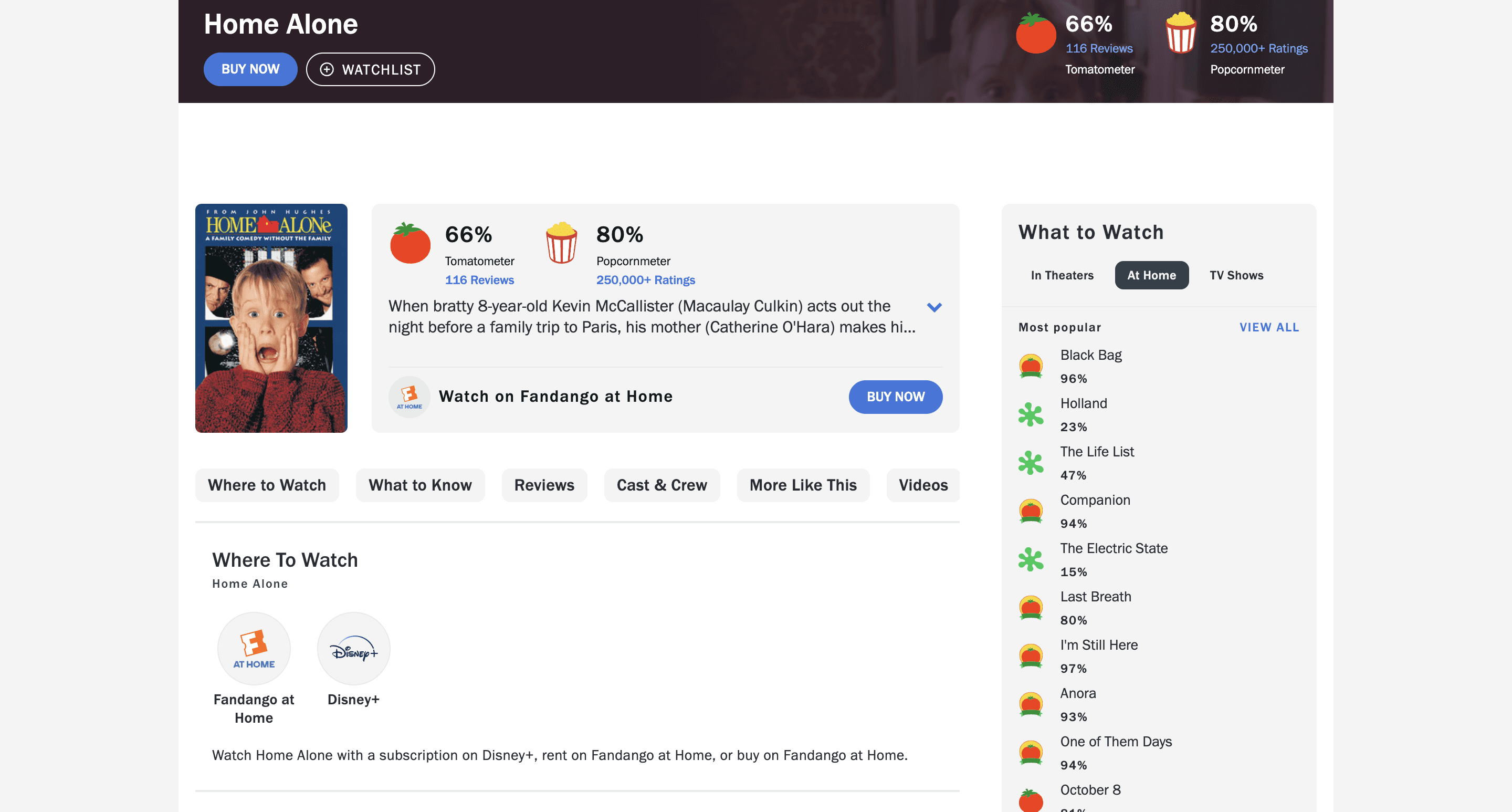Click the synopsis text about Kevin McCallister
This screenshot has width=1512, height=812.
(652, 317)
